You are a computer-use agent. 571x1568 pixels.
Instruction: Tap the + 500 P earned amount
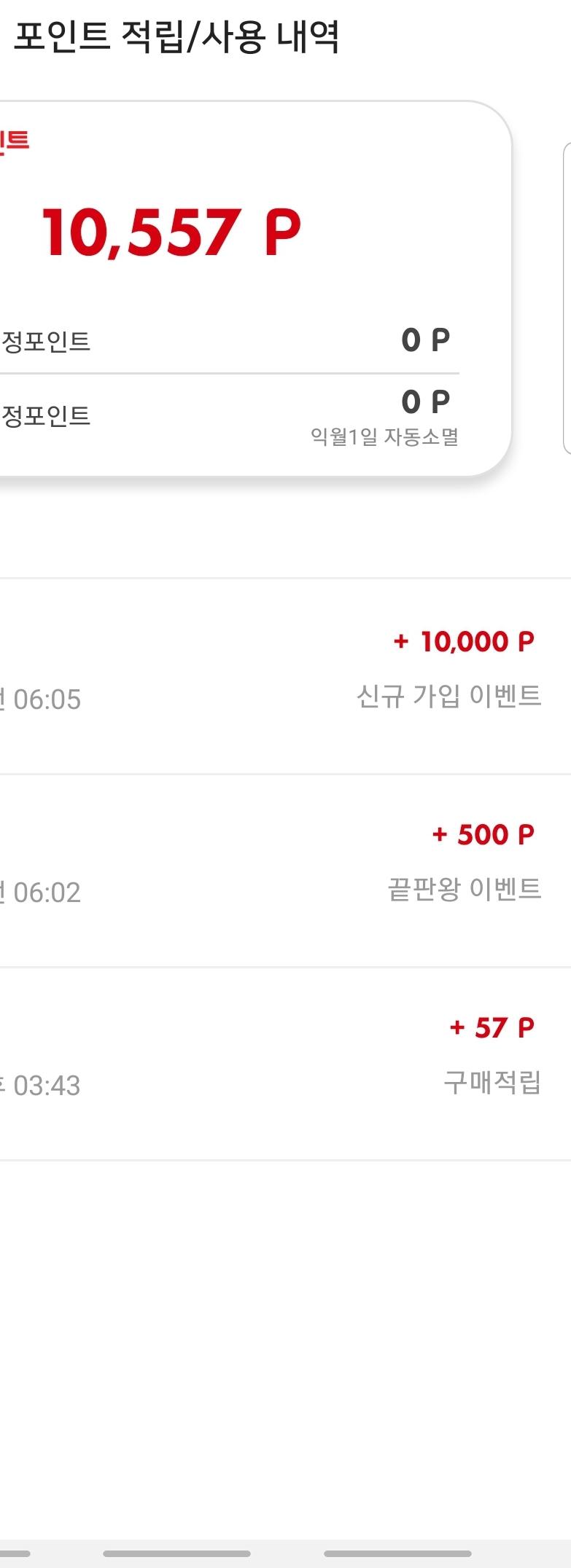(x=483, y=835)
